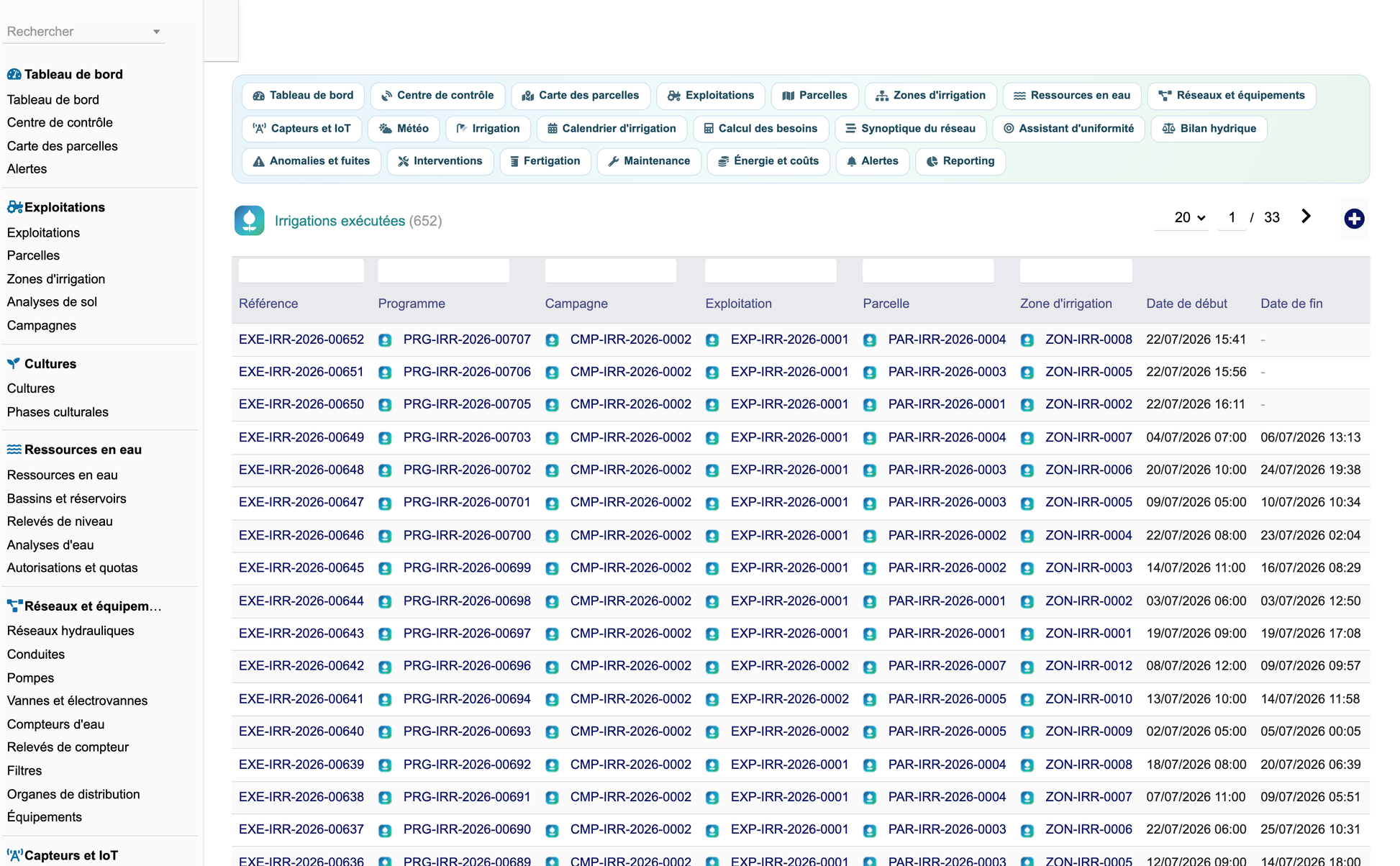
Task: Open Énergie et coûts tab
Action: pos(768,161)
